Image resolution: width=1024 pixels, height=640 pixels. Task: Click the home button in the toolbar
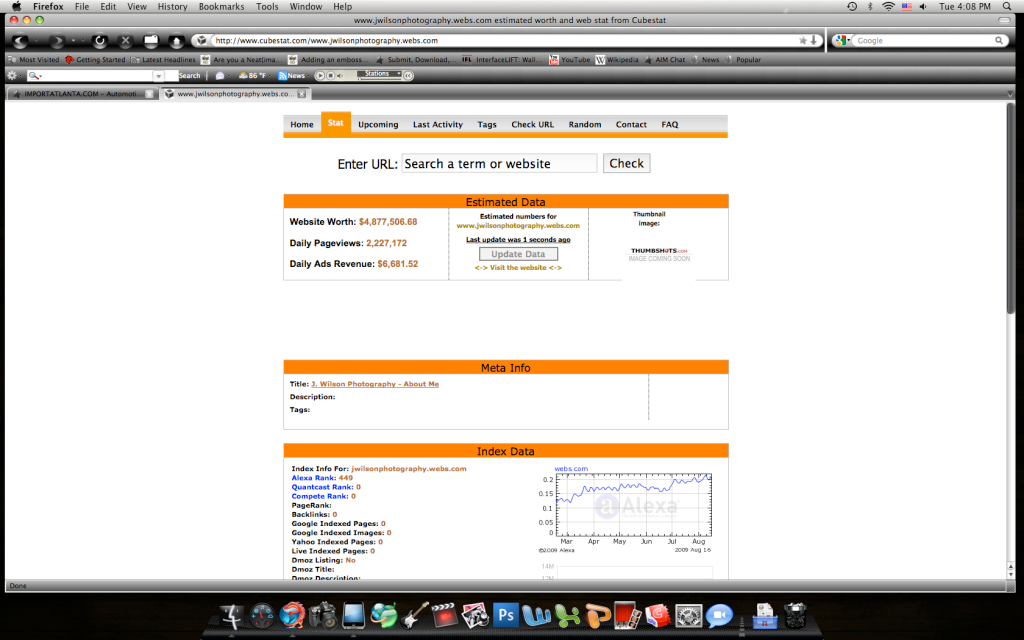(x=176, y=41)
